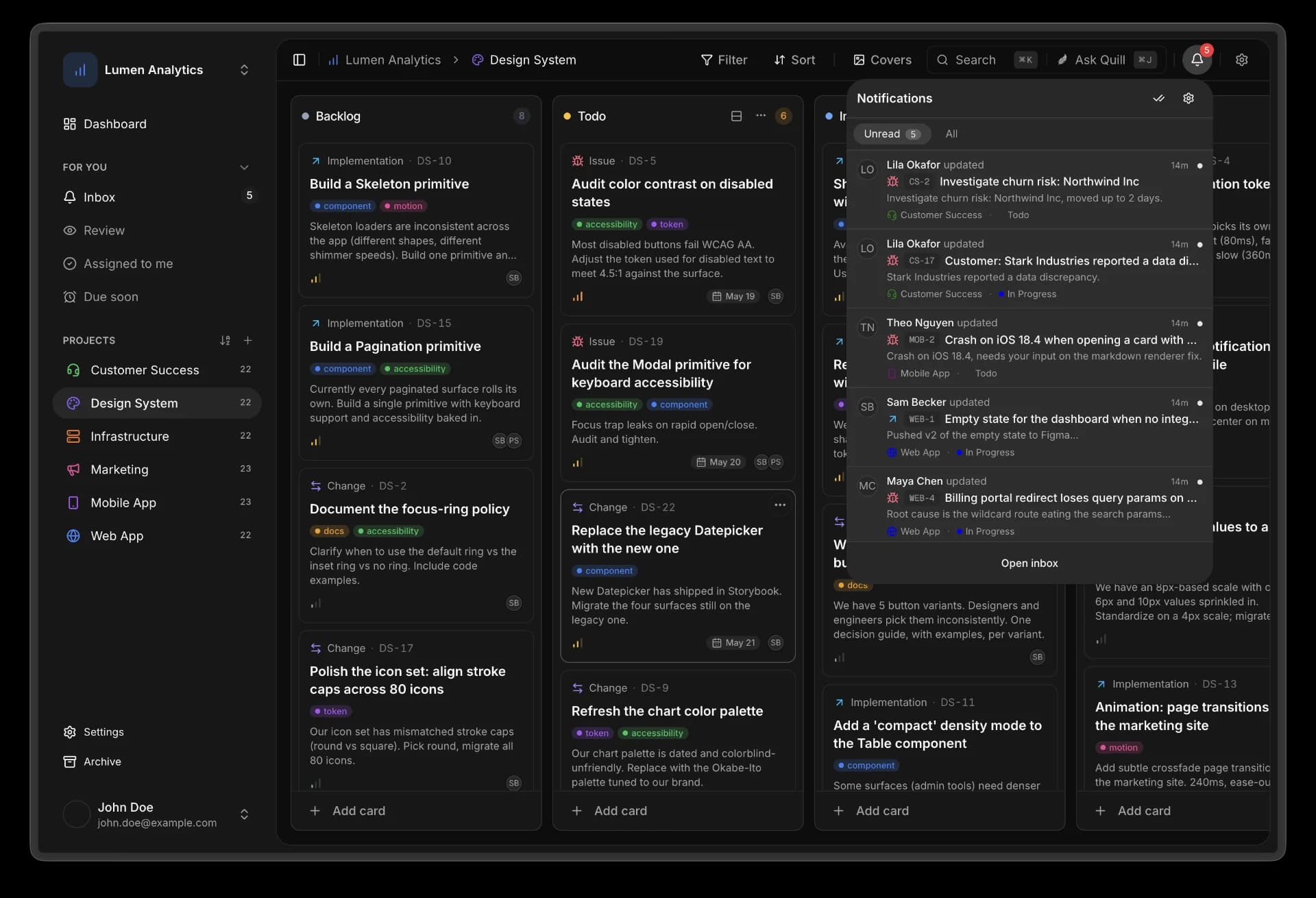Open the Infrastructure project

point(157,437)
